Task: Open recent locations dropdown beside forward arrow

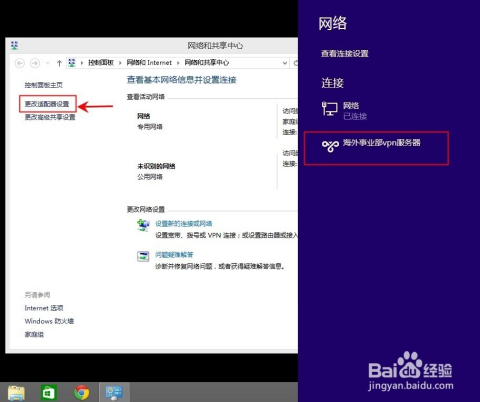Action: [48, 63]
